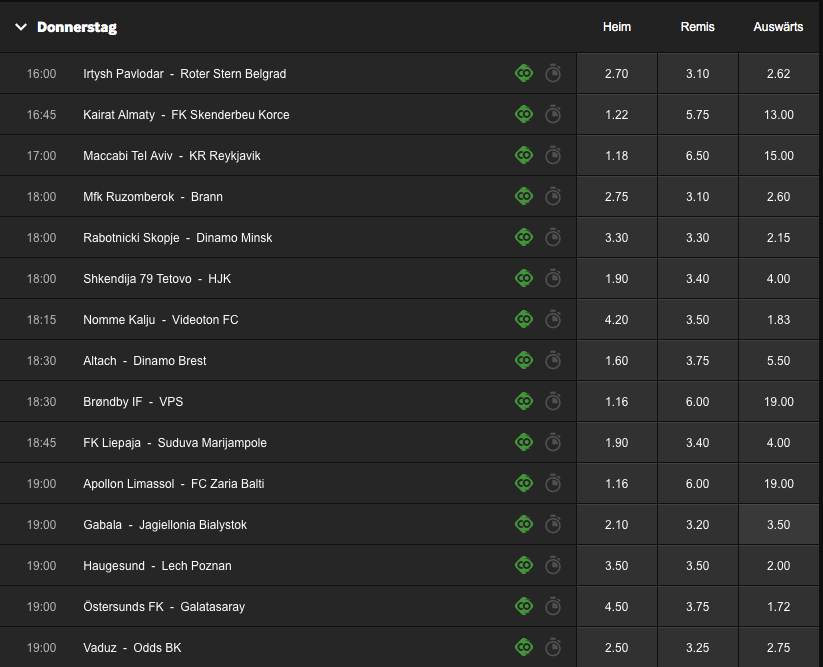Image resolution: width=823 pixels, height=667 pixels.
Task: Click stopwatch icon for Mfk Ruzomberok match
Action: pyautogui.click(x=553, y=196)
